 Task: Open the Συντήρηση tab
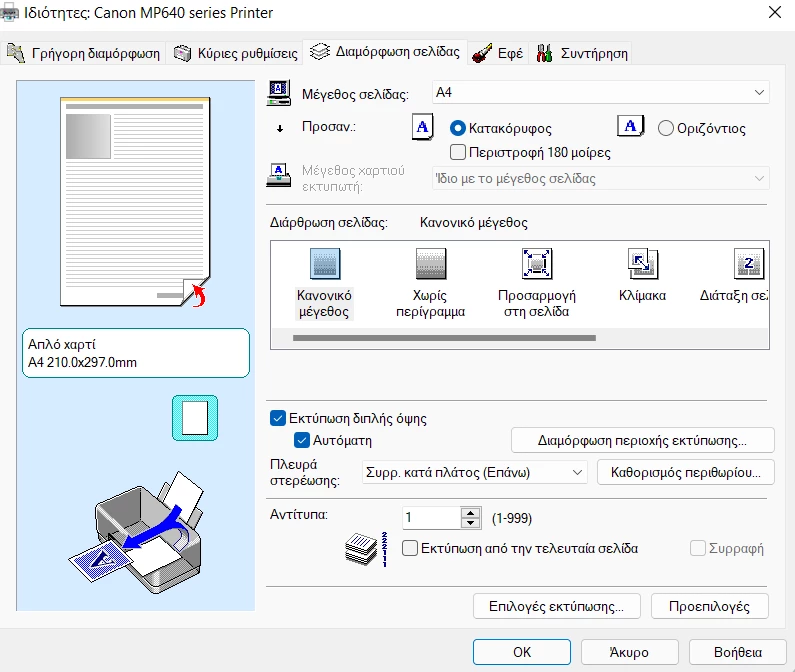582,53
